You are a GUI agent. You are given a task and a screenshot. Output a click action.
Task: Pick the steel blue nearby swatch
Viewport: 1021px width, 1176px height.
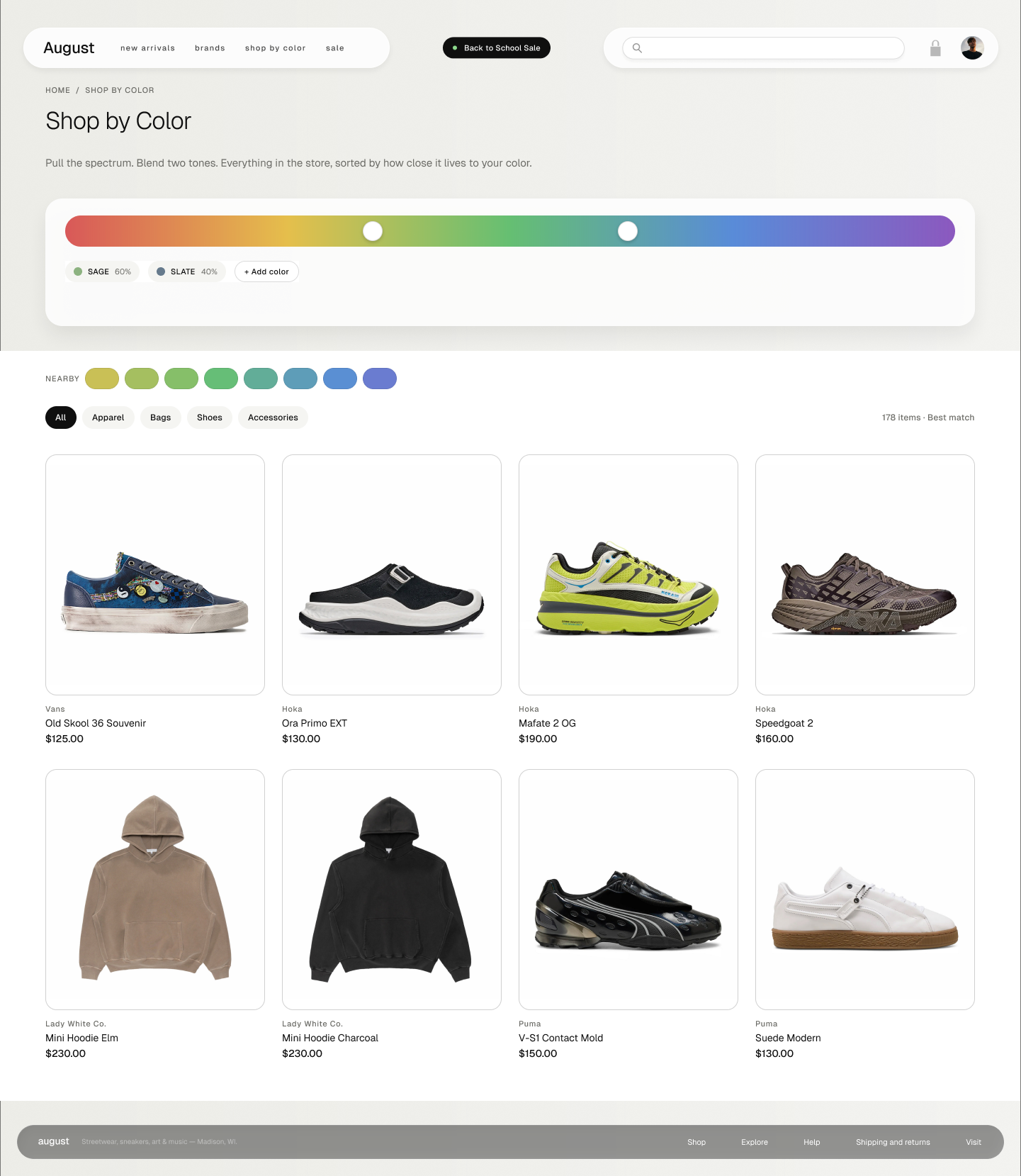click(300, 379)
